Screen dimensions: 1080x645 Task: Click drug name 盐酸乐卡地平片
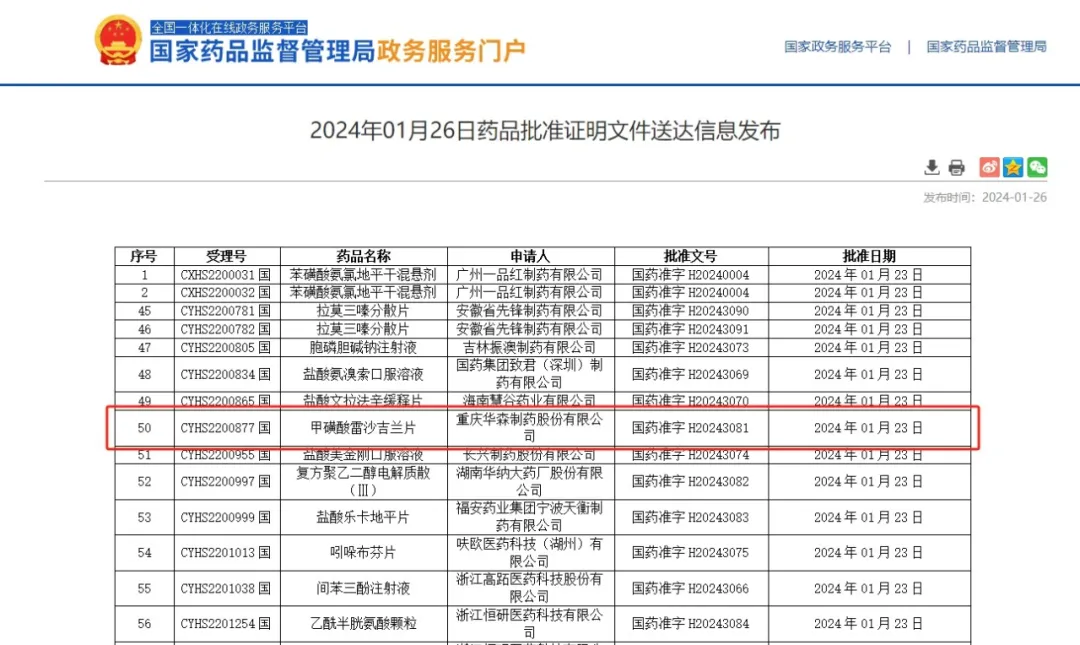(x=363, y=518)
